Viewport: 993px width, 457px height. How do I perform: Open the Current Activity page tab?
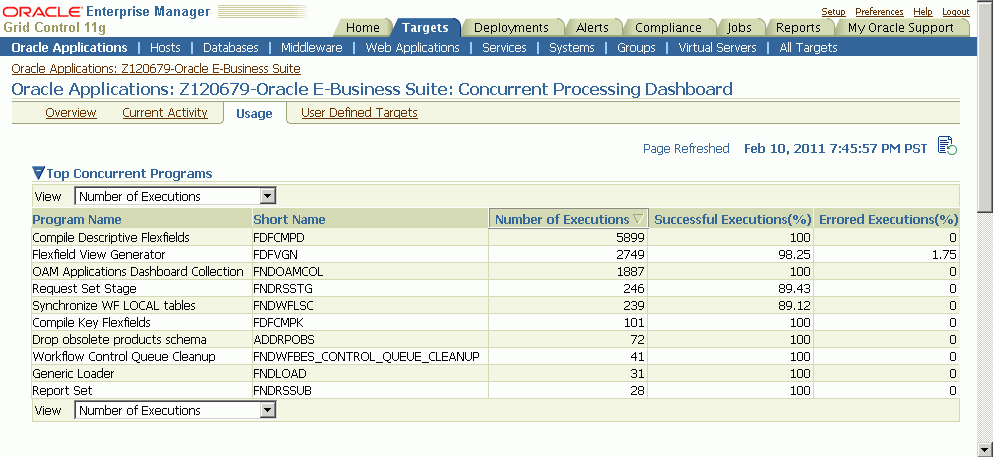[165, 113]
